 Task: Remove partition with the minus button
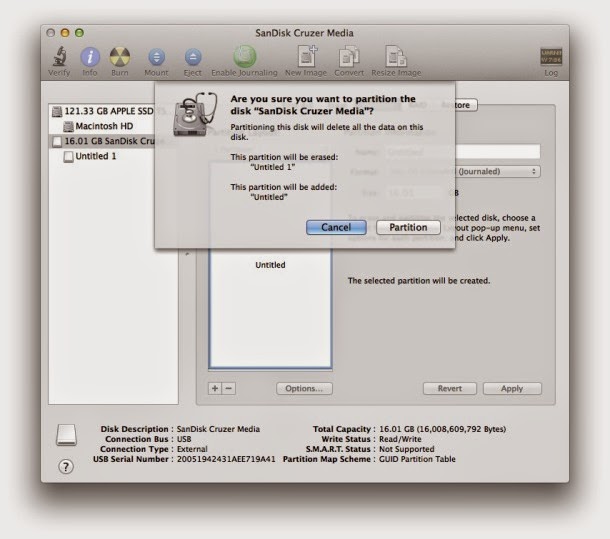point(229,388)
